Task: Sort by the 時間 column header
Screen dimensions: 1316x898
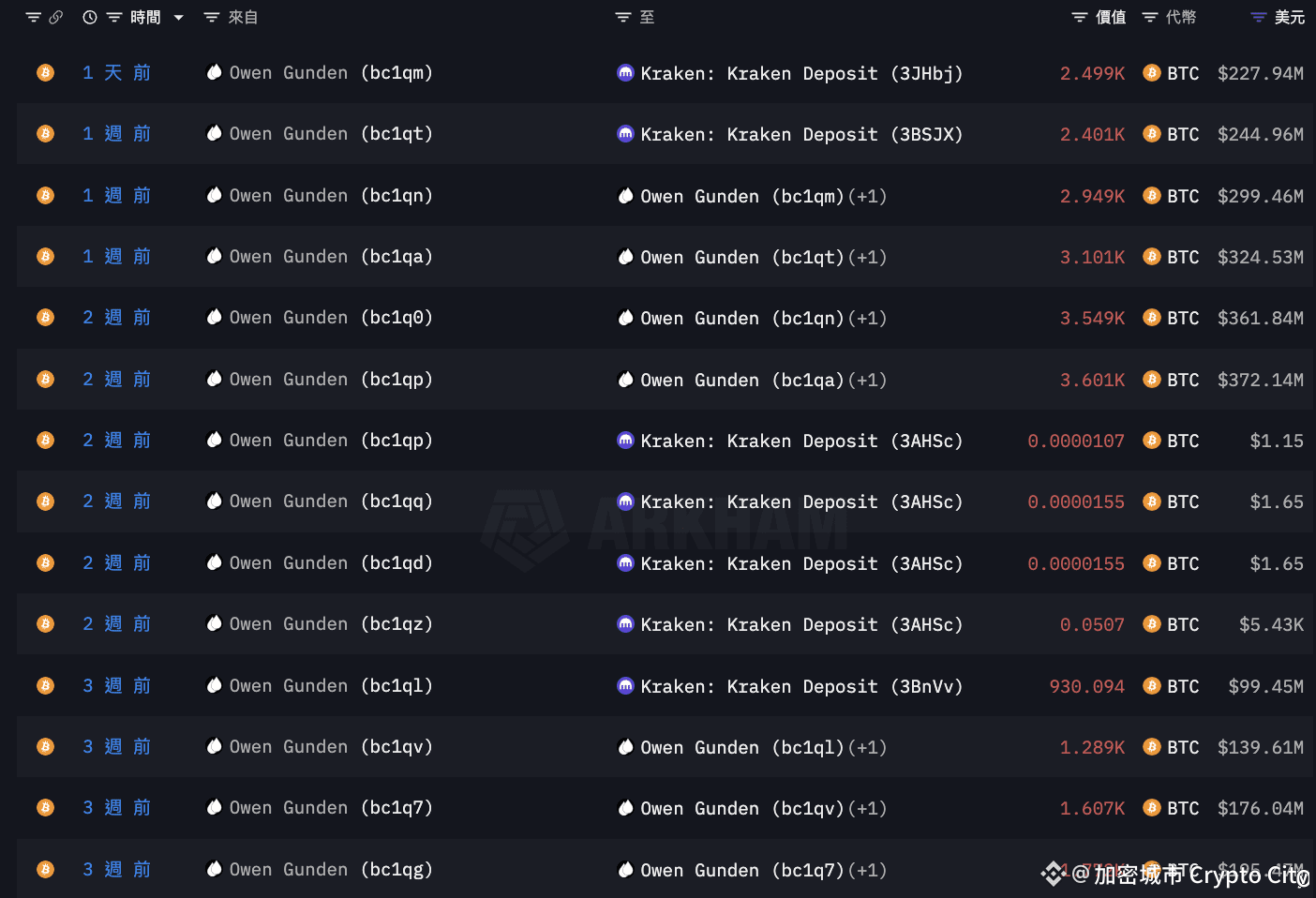Action: pos(145,18)
